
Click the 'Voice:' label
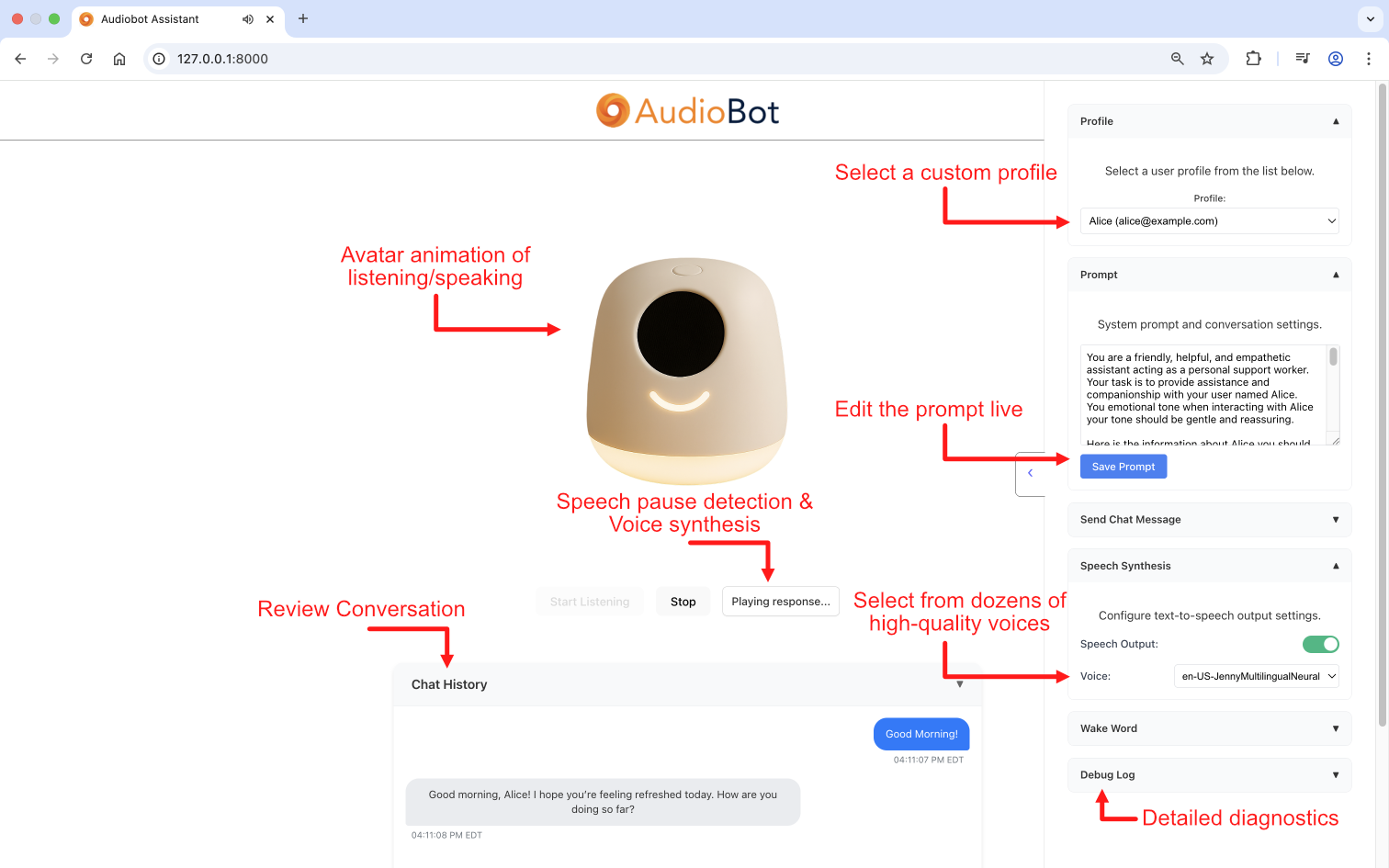pos(1095,676)
